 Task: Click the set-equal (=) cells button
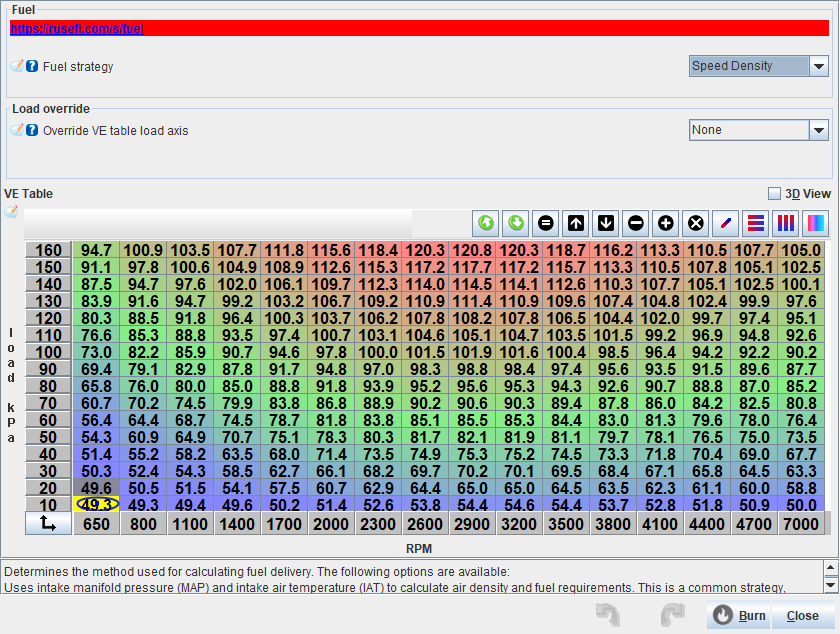tap(546, 222)
